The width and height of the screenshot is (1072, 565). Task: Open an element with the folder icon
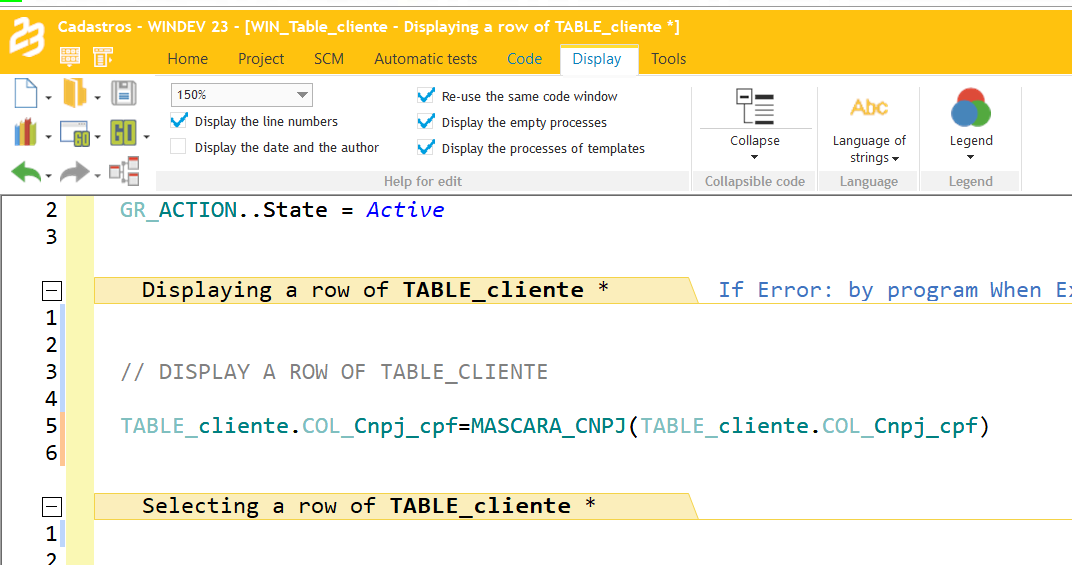[75, 93]
